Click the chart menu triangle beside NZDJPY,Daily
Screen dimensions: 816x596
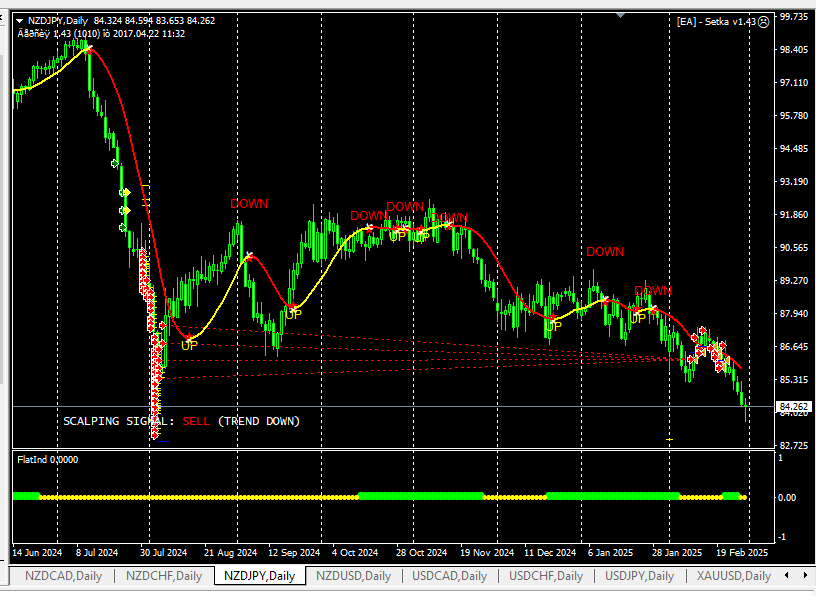point(20,21)
